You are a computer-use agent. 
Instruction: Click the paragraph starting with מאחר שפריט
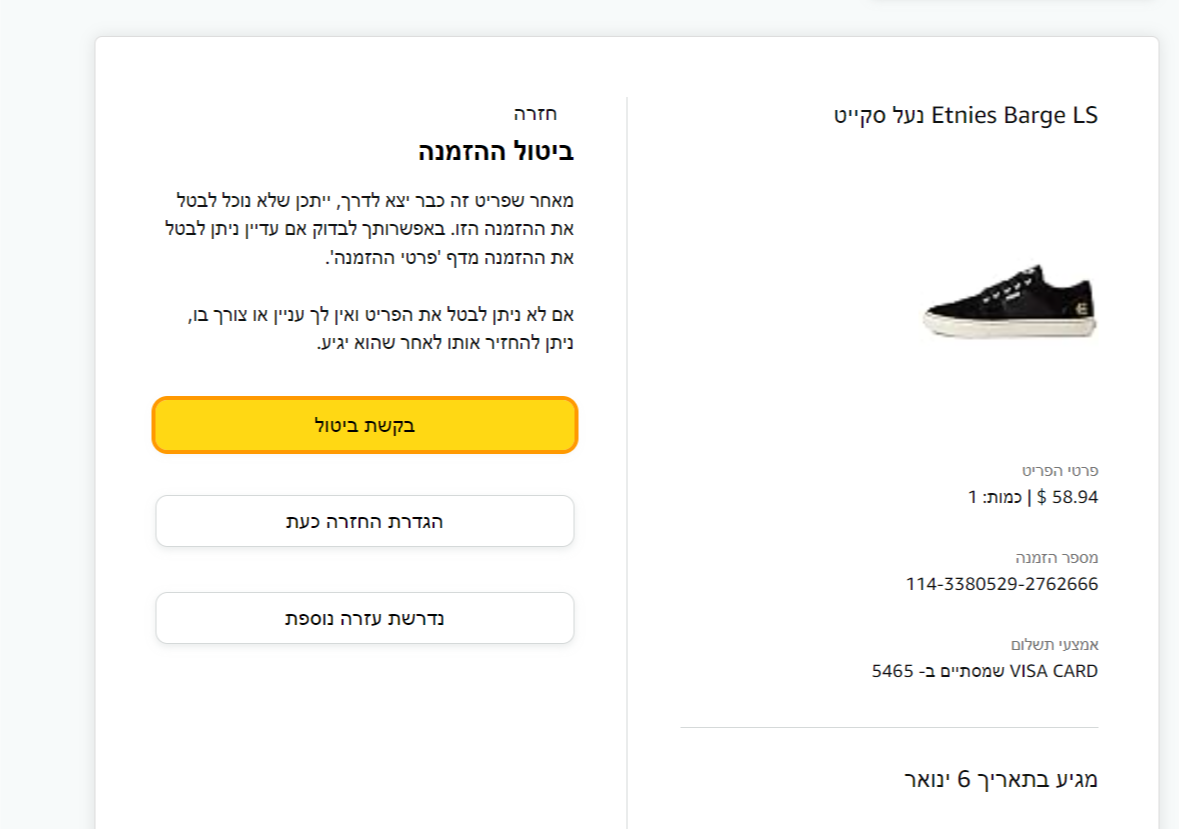click(x=369, y=229)
